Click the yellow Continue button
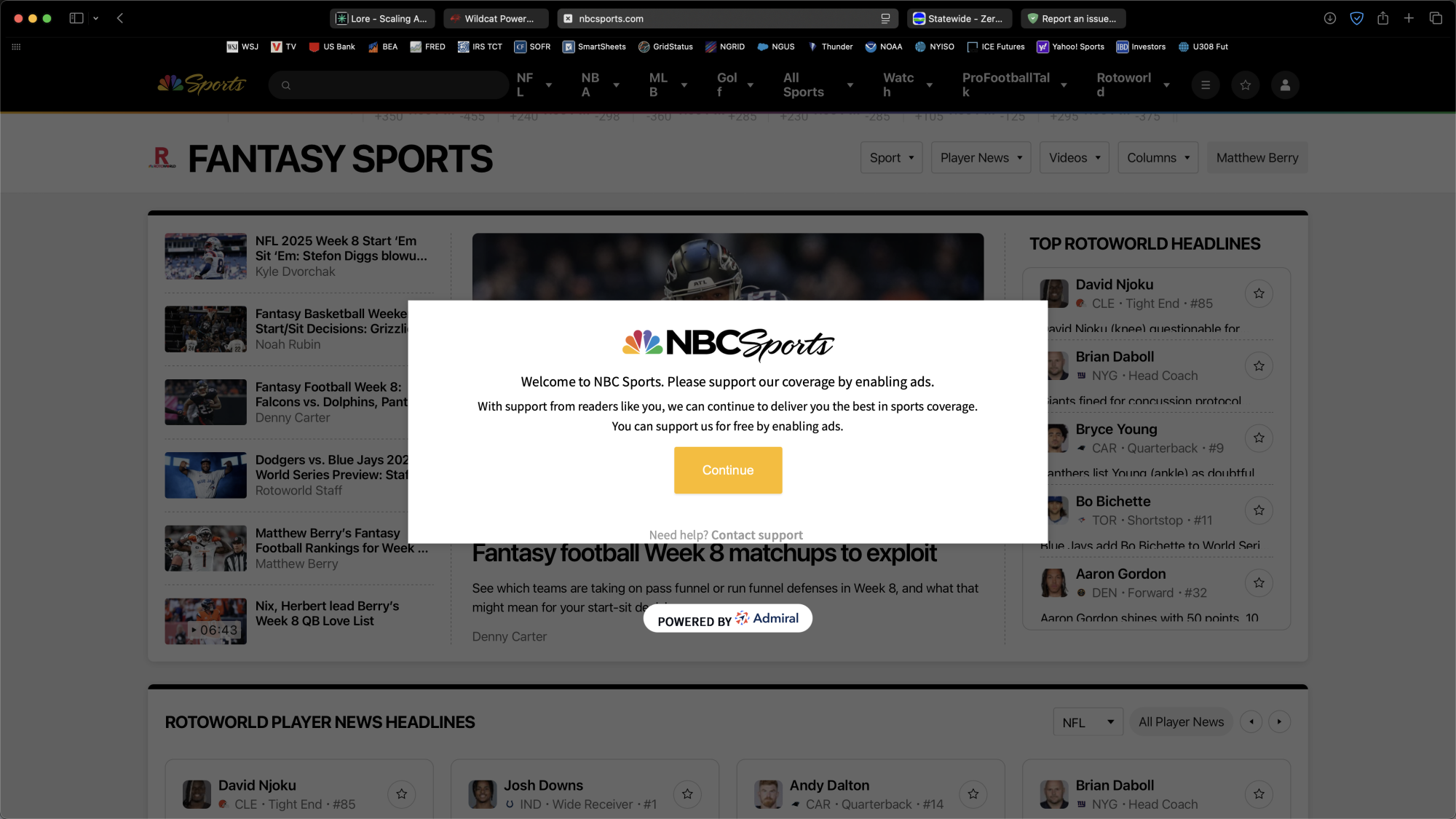This screenshot has width=1456, height=819. tap(727, 470)
